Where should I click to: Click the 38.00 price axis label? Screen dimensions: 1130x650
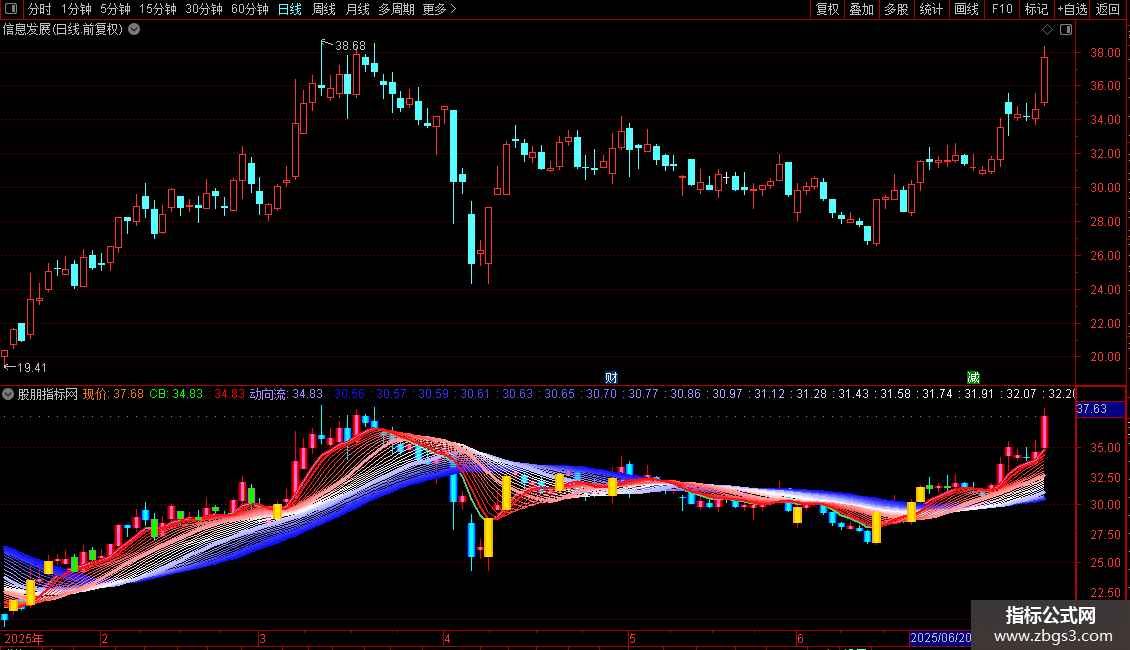pyautogui.click(x=1105, y=53)
